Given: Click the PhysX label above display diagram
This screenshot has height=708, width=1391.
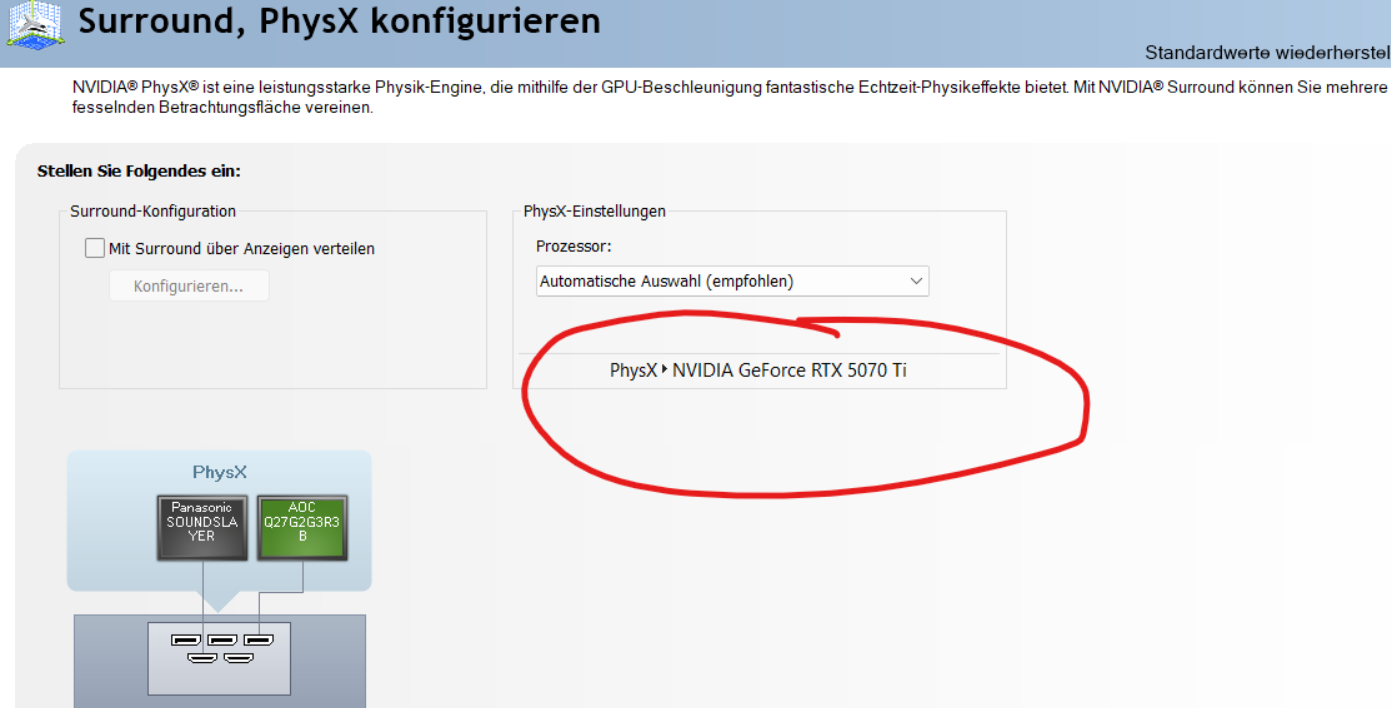Looking at the screenshot, I should click(x=219, y=471).
